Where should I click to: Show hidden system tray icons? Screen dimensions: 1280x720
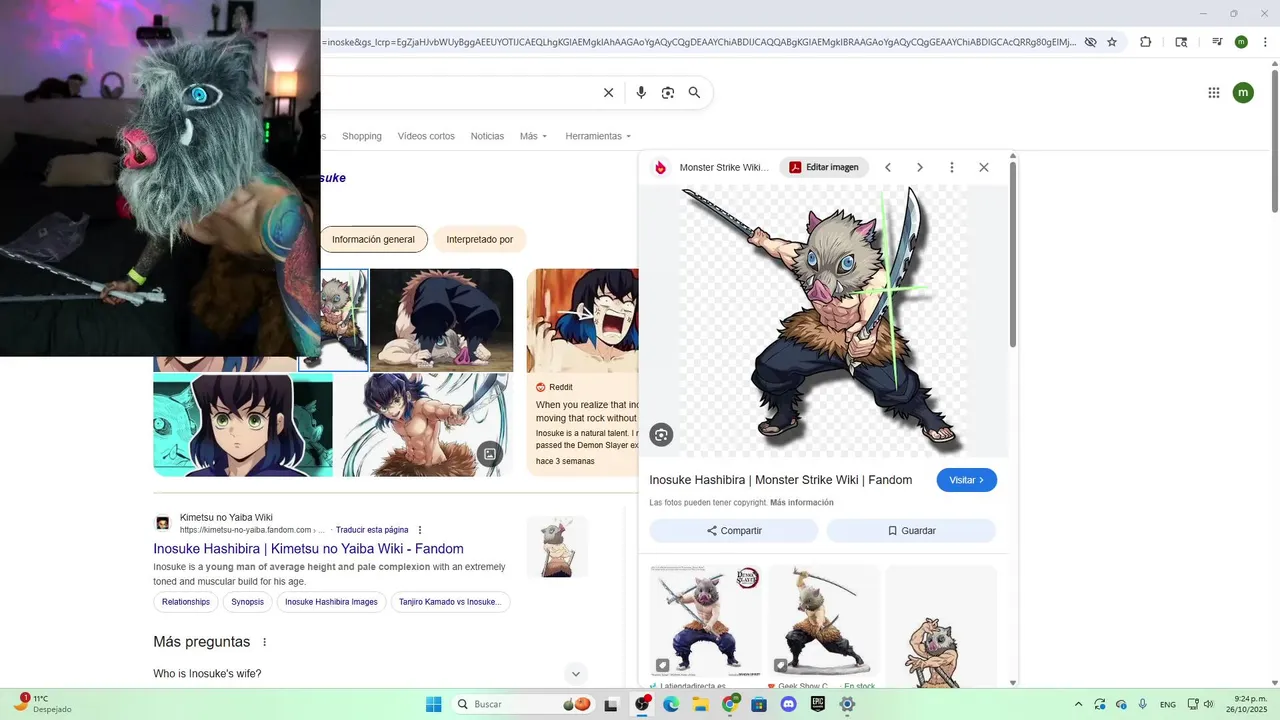(x=1078, y=704)
